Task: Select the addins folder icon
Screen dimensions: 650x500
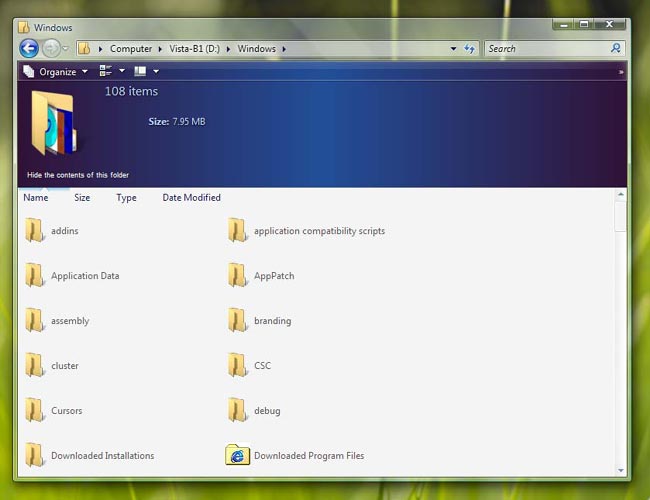Action: [x=35, y=231]
